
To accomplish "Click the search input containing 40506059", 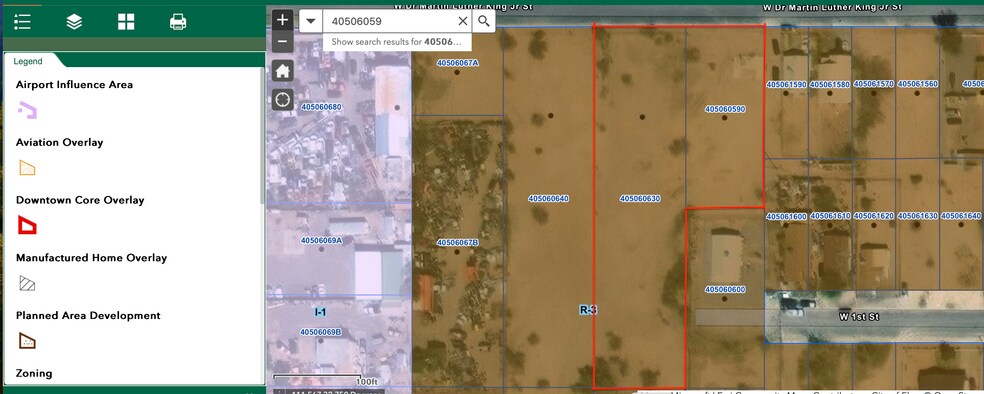I will click(x=390, y=21).
